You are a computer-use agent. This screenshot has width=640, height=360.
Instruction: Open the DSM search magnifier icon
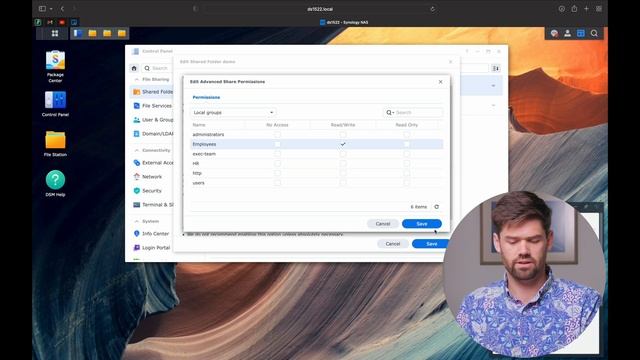[x=594, y=33]
